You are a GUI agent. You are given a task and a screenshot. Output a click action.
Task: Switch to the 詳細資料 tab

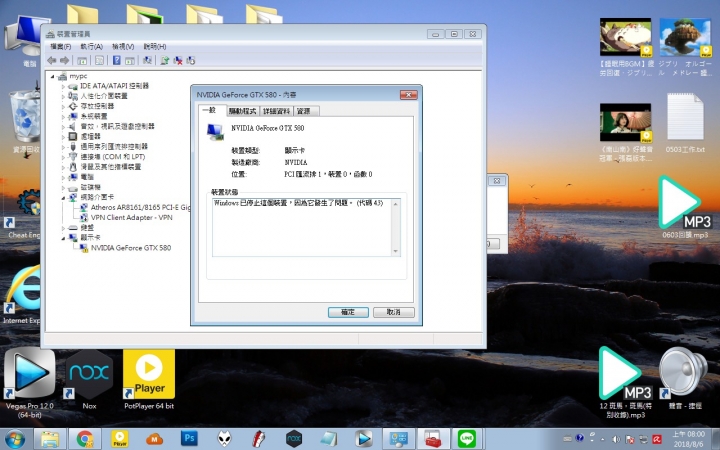276,111
